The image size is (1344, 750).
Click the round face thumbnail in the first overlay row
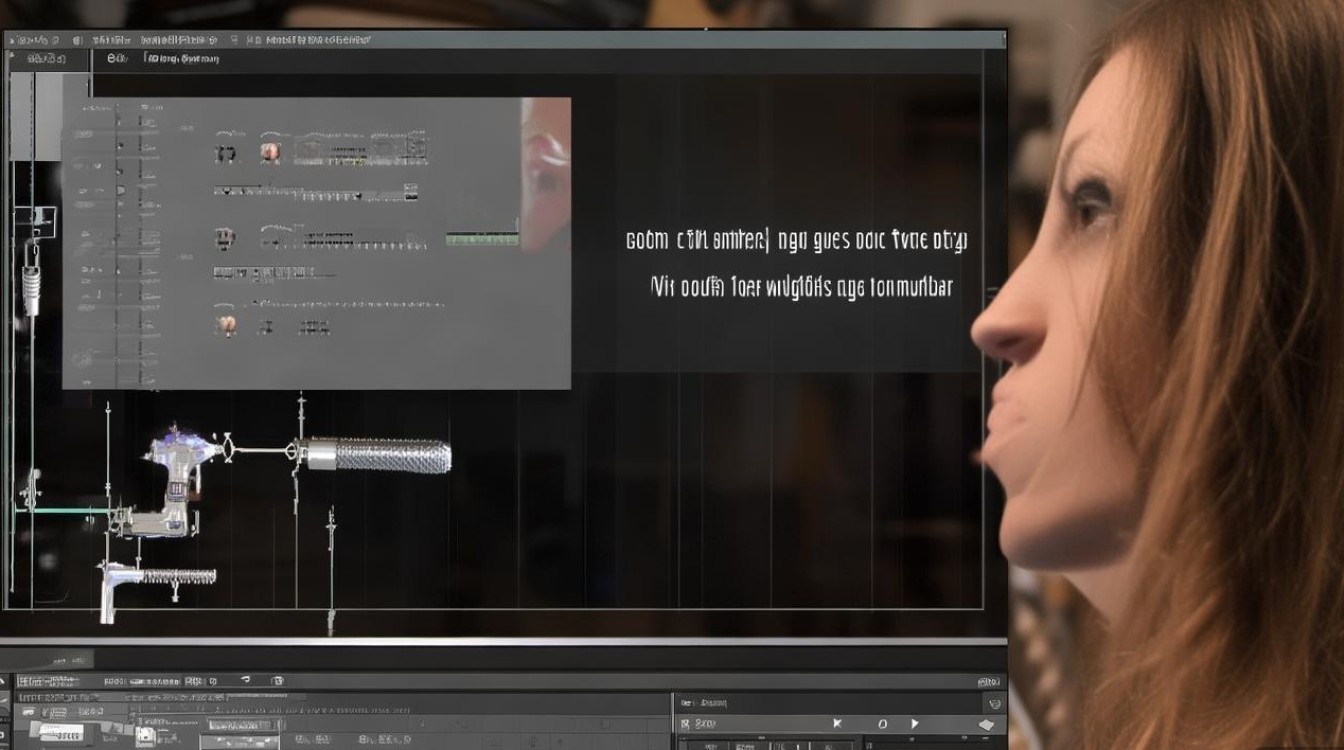[269, 152]
